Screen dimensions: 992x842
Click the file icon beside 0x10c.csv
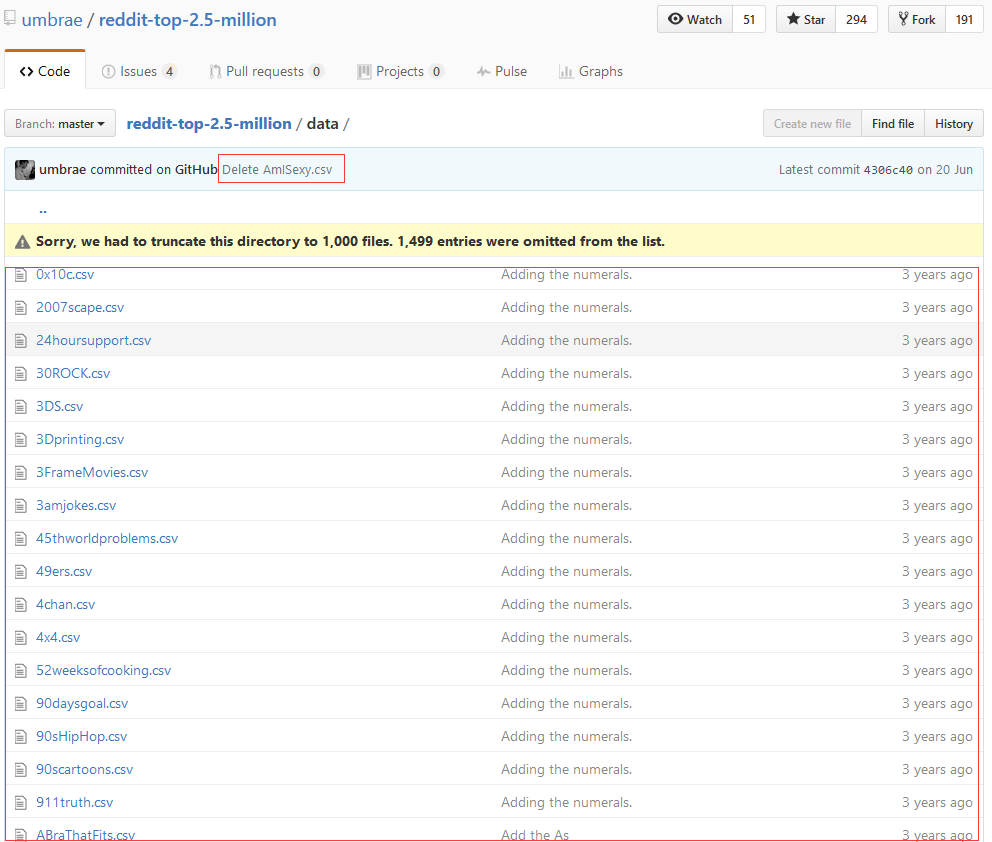point(21,275)
